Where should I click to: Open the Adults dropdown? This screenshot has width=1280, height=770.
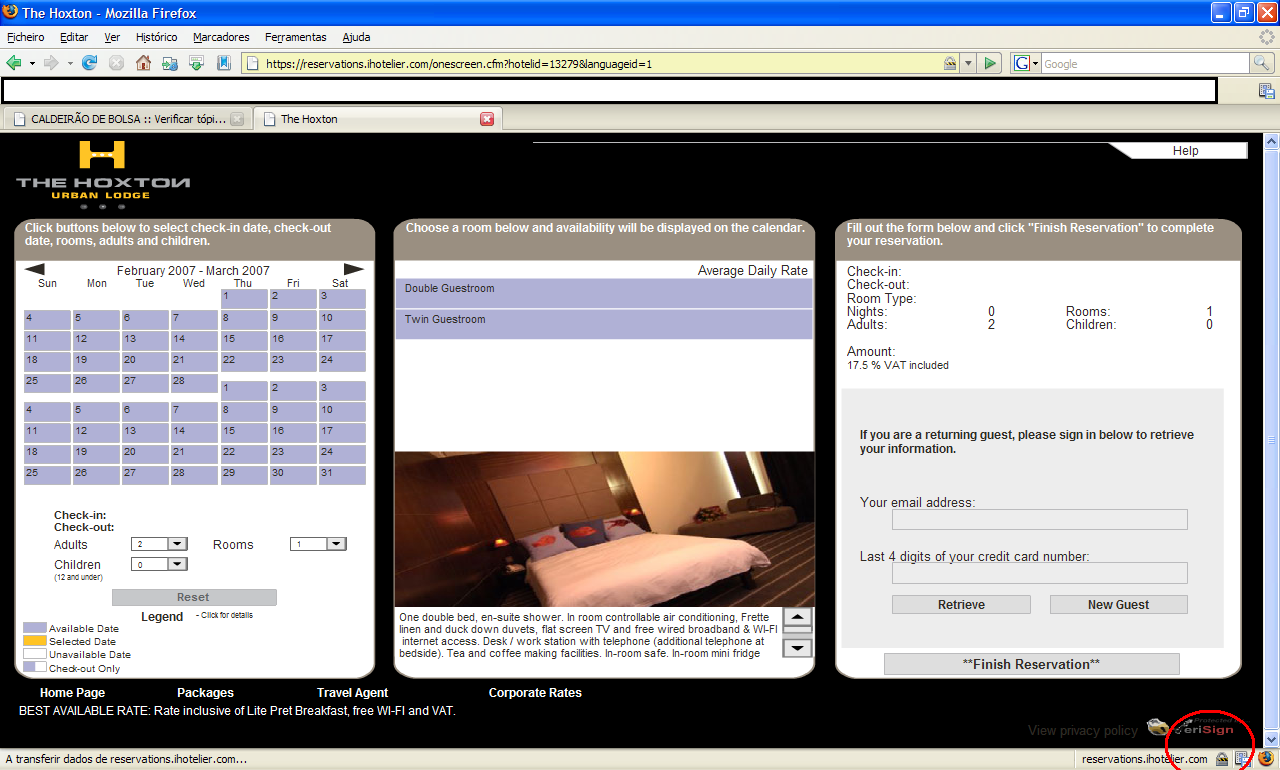(159, 544)
